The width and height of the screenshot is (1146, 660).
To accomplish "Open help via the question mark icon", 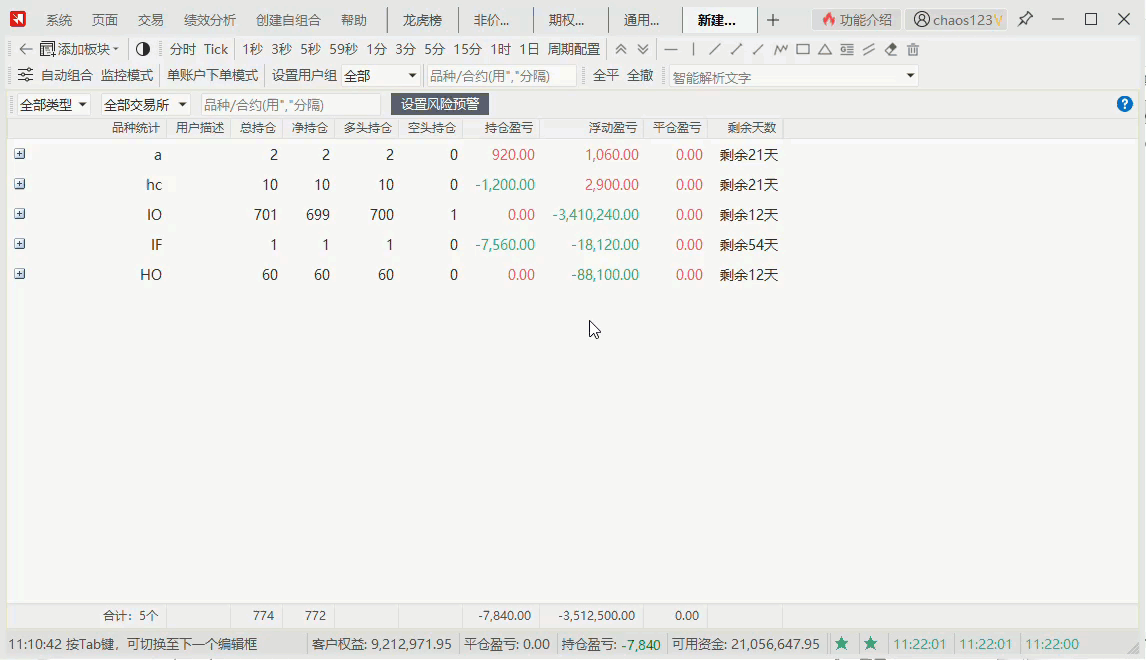I will click(x=1124, y=103).
